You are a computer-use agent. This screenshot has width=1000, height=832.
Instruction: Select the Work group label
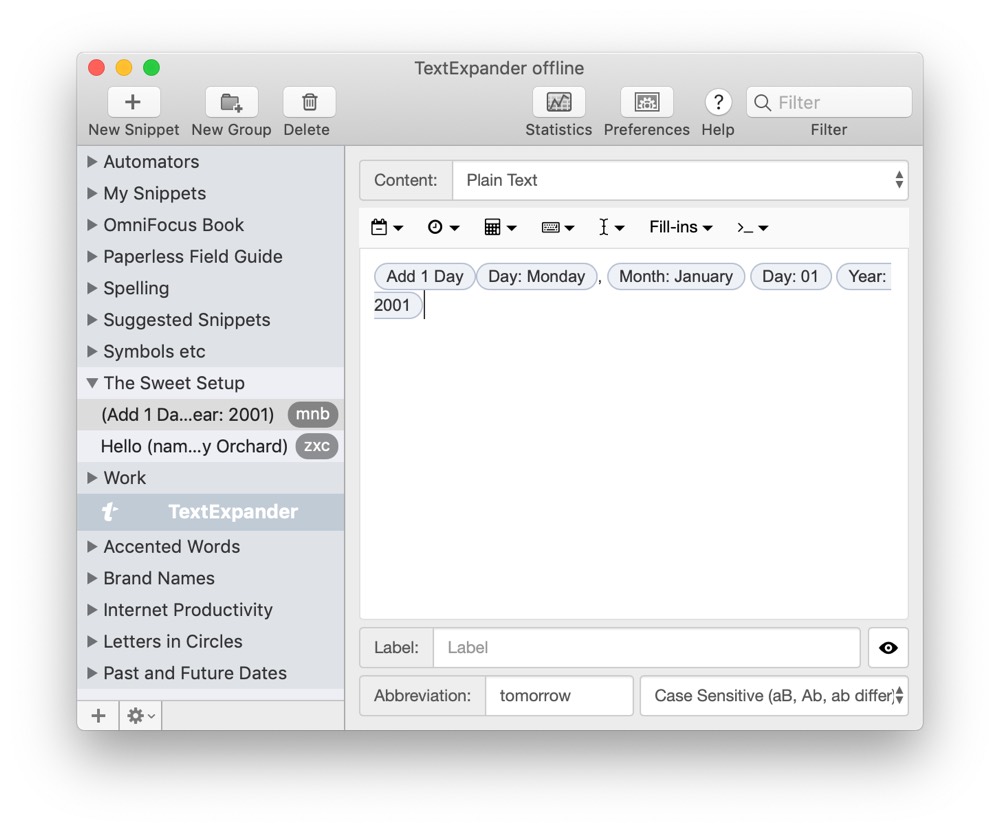coord(125,478)
